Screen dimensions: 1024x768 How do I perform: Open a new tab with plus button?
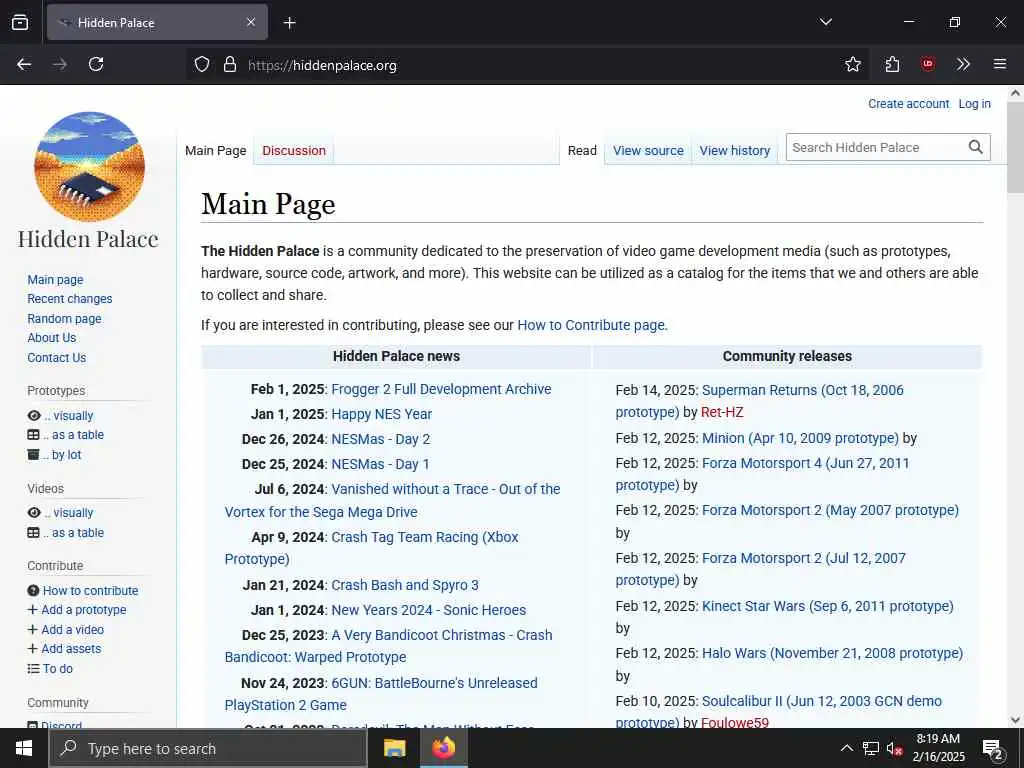290,23
